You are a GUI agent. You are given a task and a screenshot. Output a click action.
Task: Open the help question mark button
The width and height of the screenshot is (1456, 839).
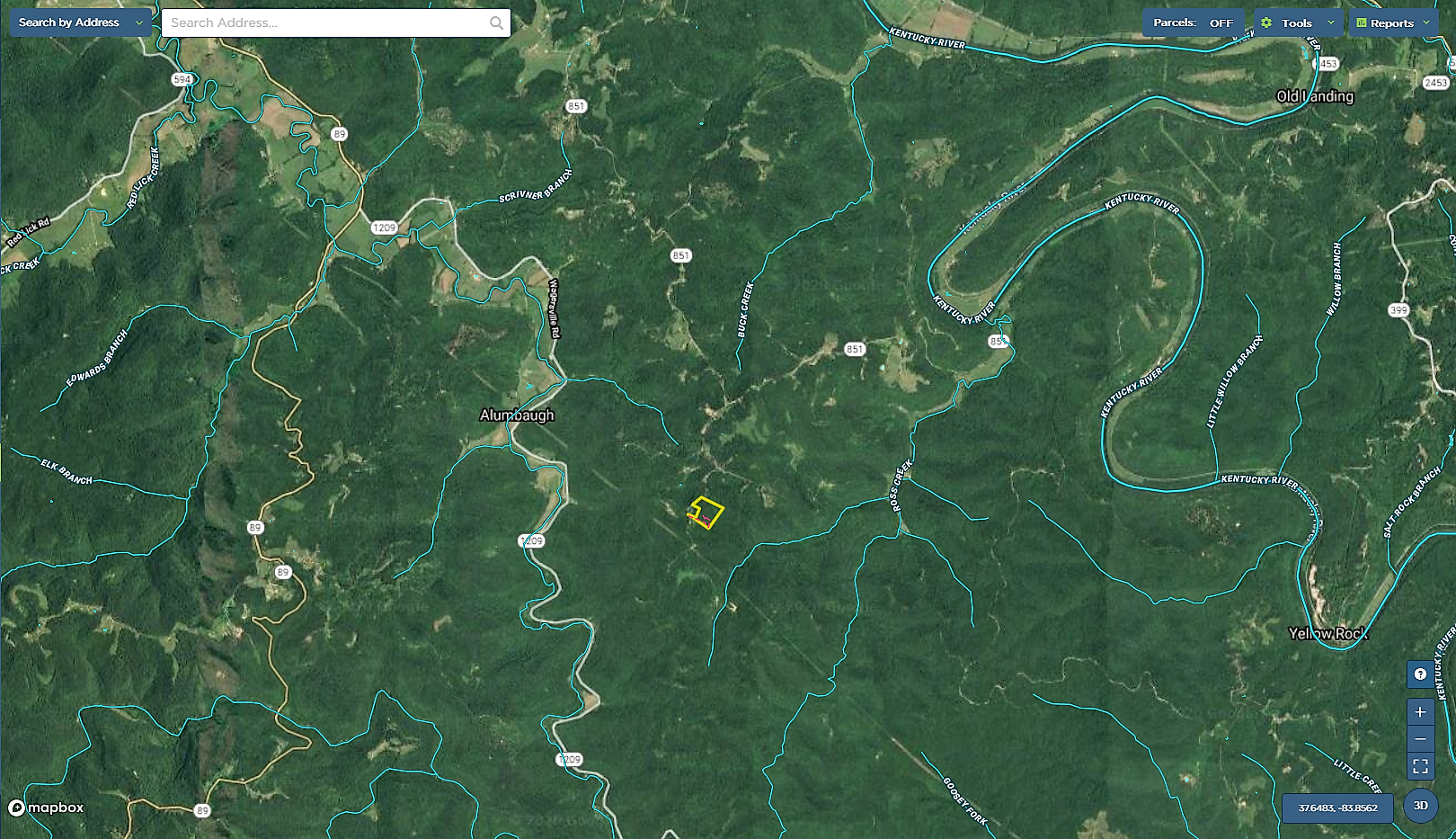[1420, 674]
